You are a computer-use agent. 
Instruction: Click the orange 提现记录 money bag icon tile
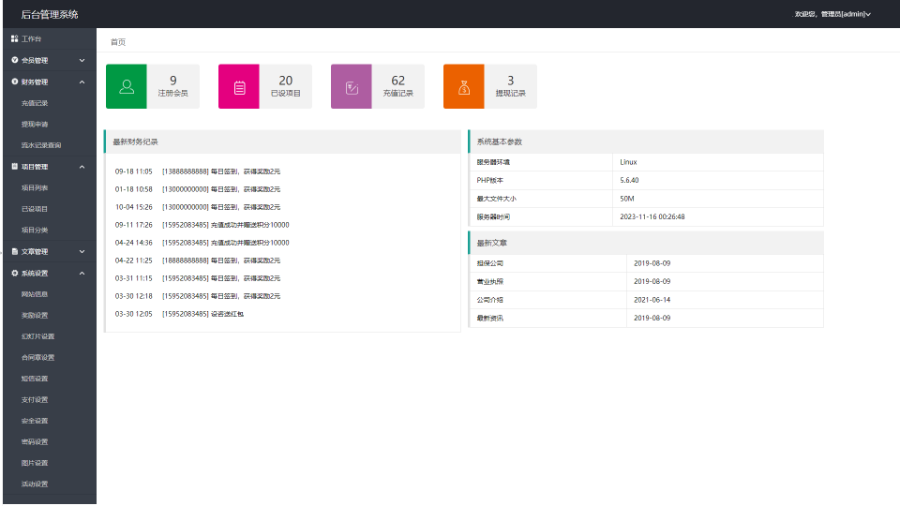pyautogui.click(x=464, y=87)
